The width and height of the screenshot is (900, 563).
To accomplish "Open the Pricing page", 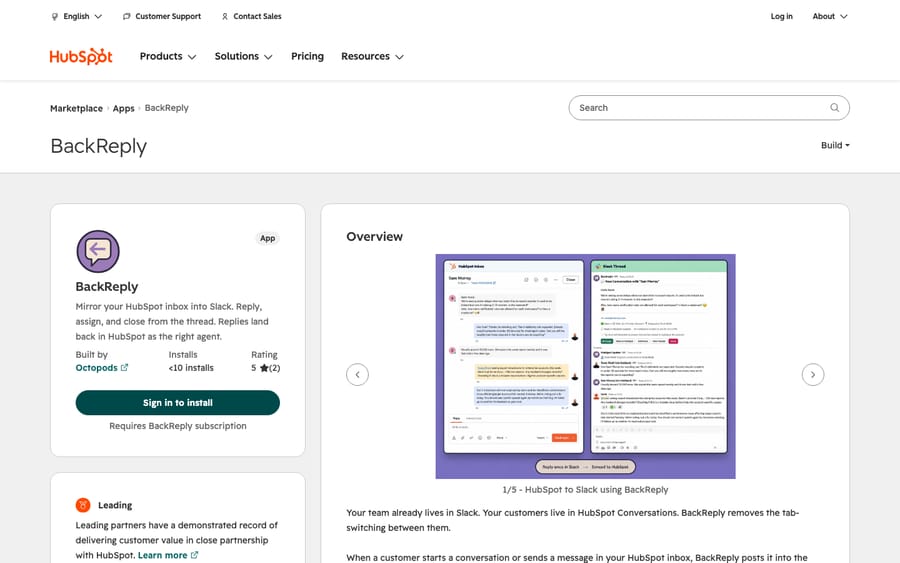I will (x=307, y=56).
